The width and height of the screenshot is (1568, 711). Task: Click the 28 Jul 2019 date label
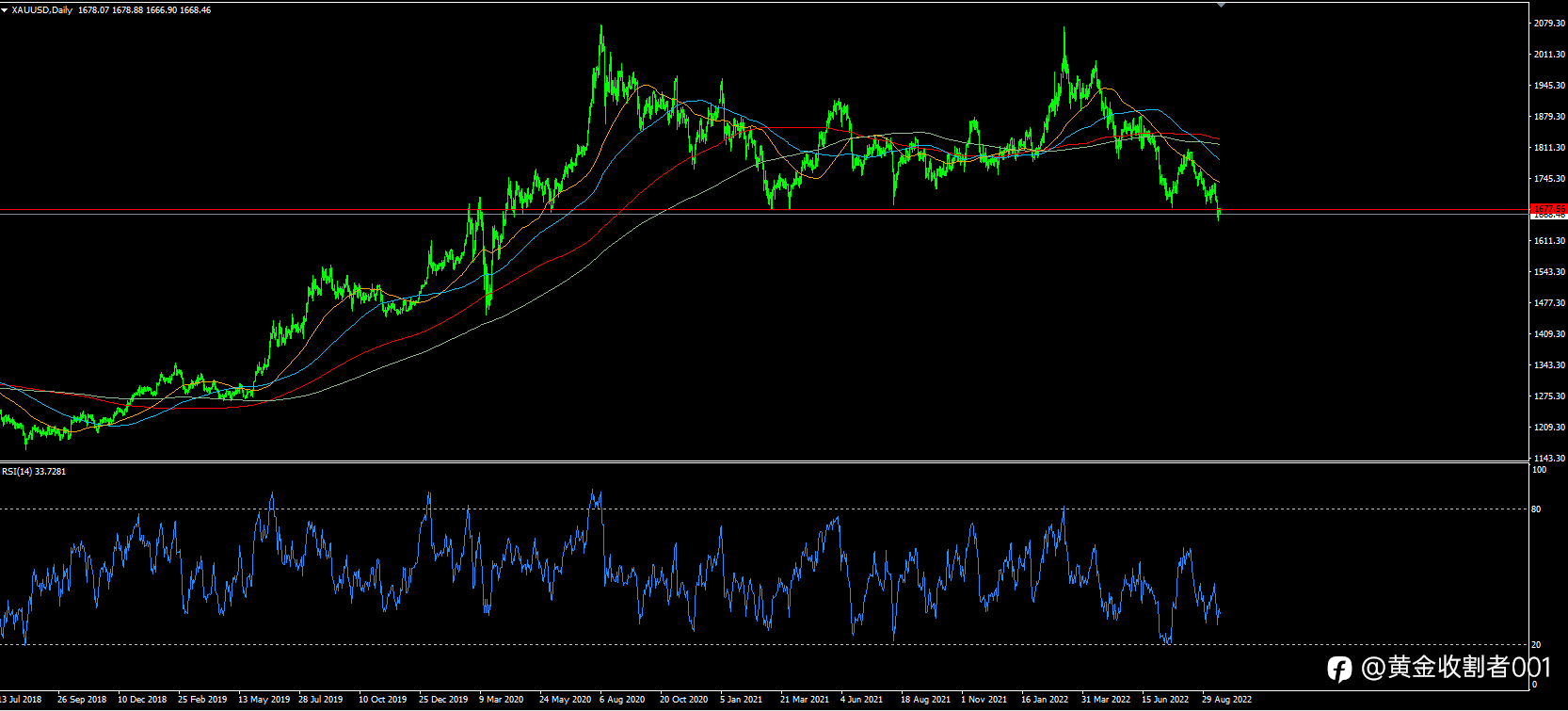pos(321,700)
